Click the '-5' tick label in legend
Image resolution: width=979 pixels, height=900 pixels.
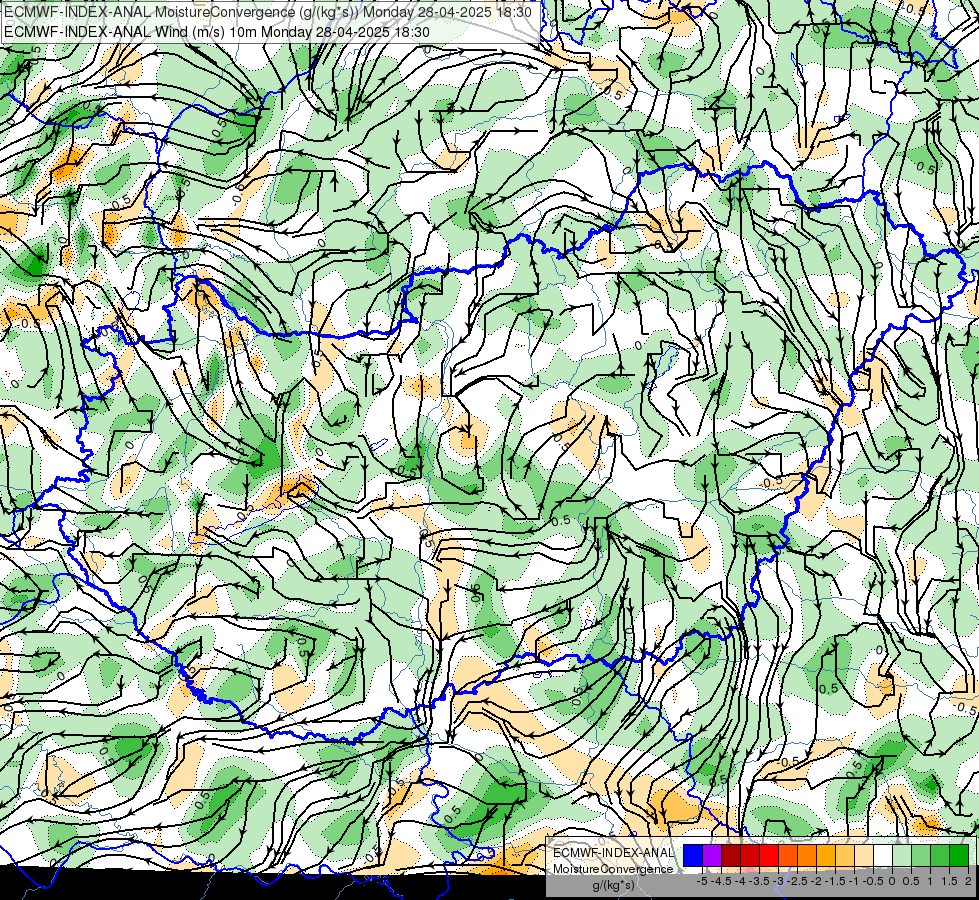click(702, 881)
